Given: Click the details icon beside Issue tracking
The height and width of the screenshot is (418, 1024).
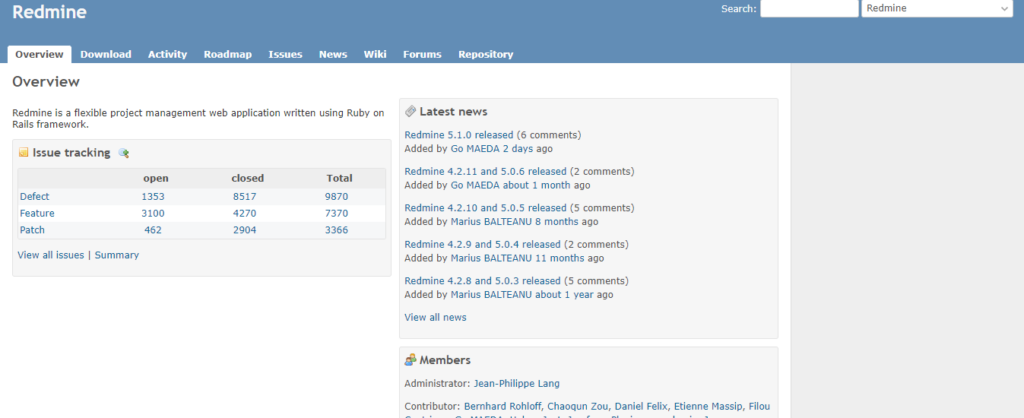Looking at the screenshot, I should click(x=124, y=153).
